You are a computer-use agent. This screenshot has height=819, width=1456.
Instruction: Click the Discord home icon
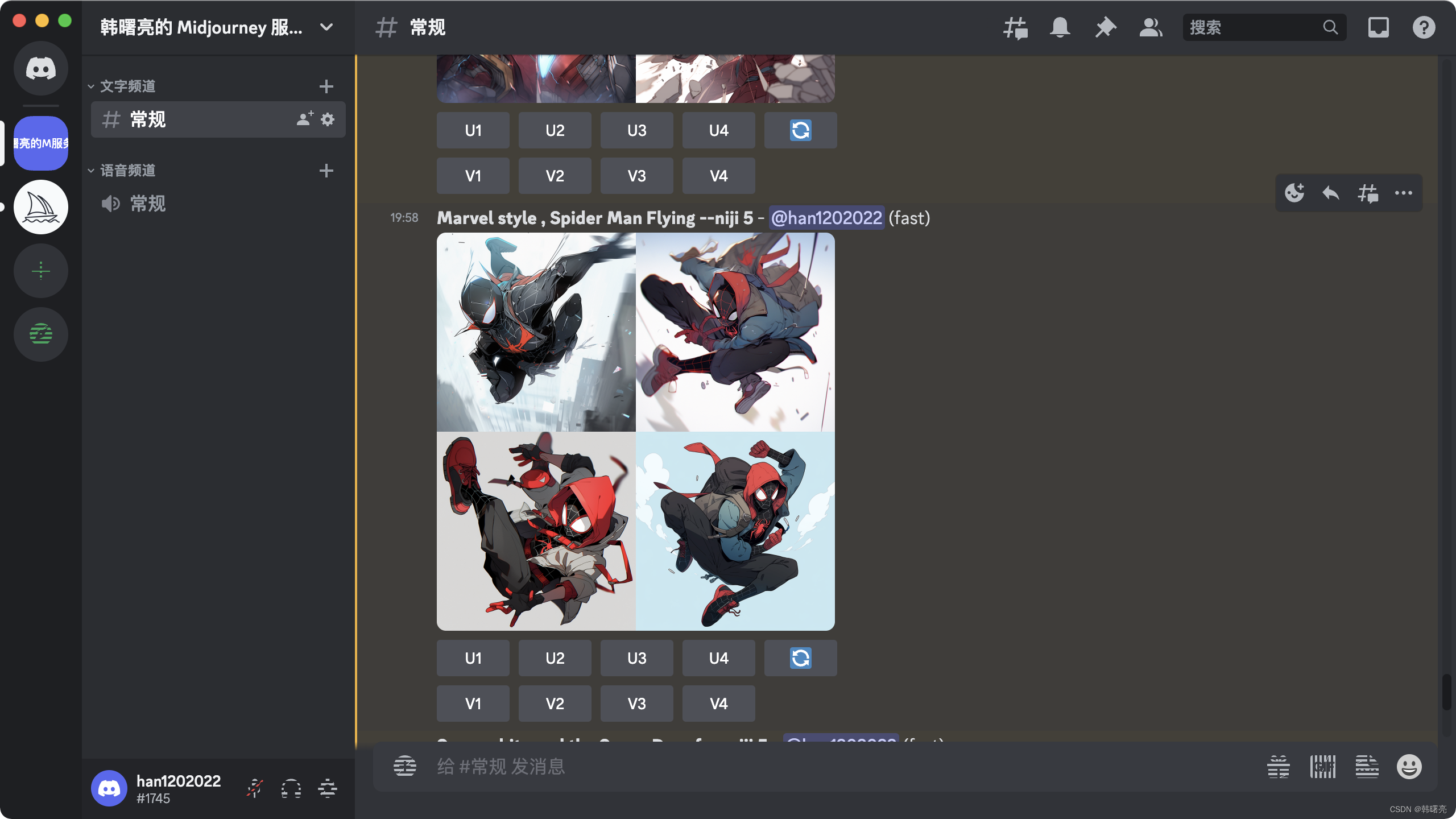point(41,68)
